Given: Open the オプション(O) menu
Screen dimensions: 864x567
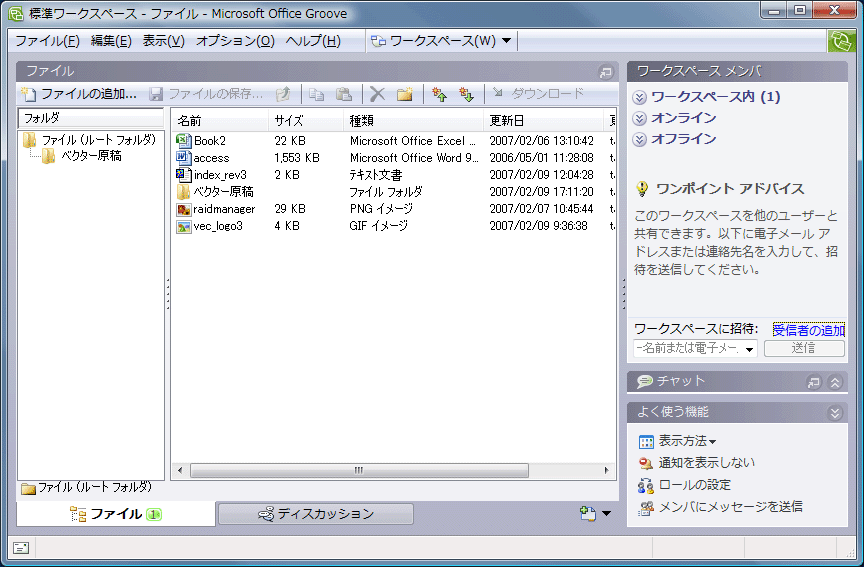Looking at the screenshot, I should click(235, 41).
